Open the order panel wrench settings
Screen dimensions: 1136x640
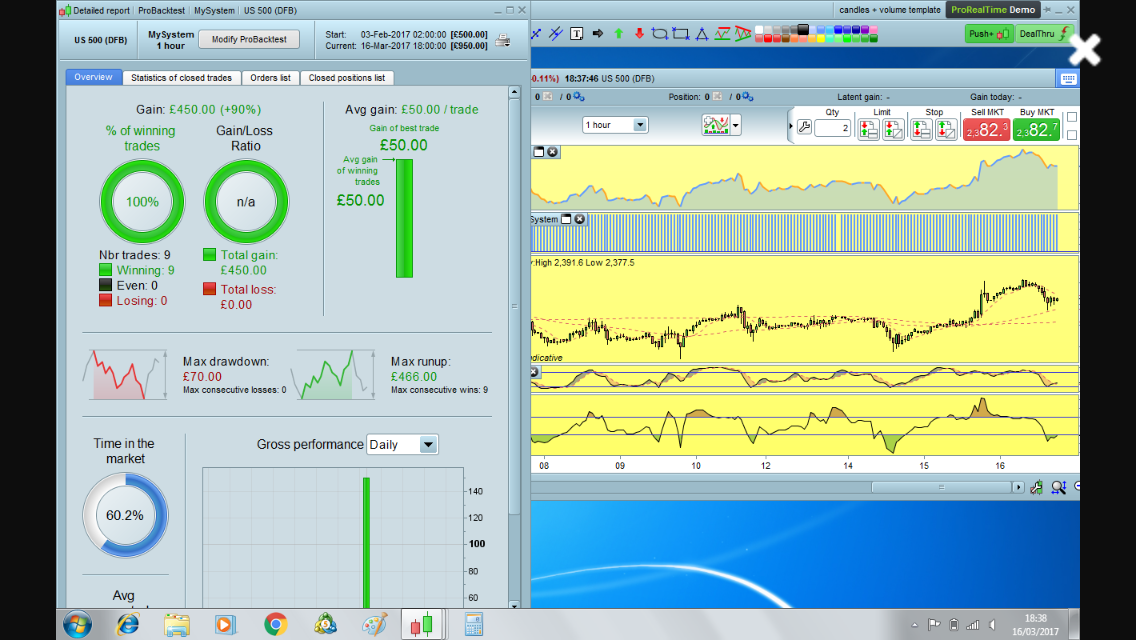click(804, 128)
